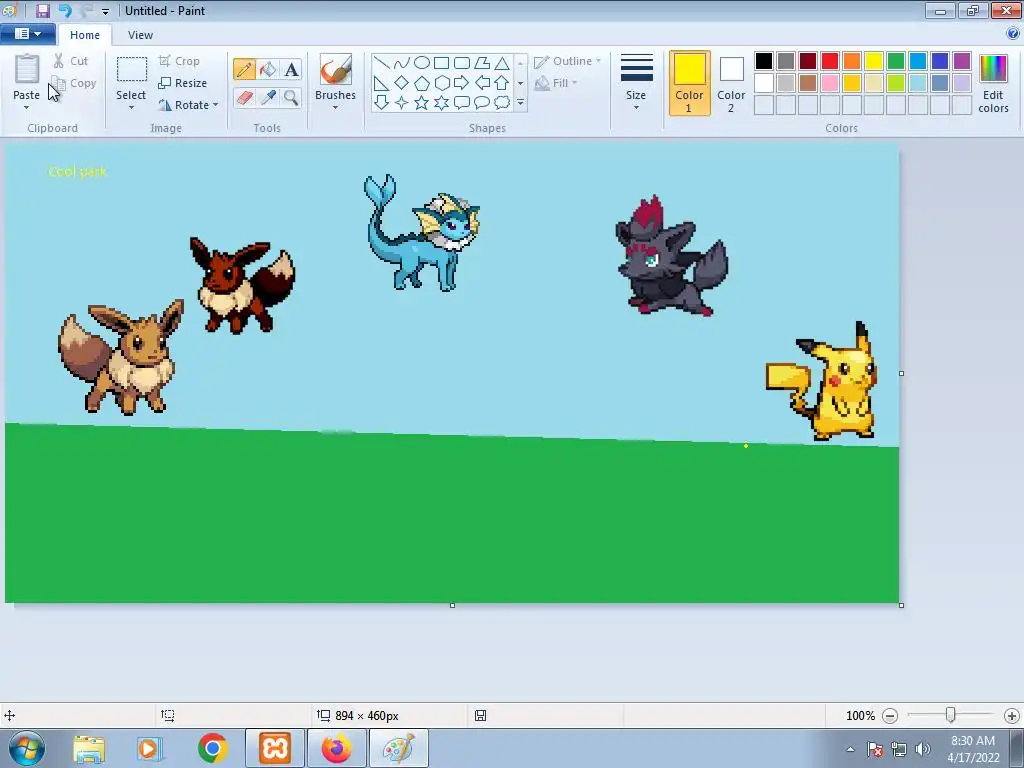Choose the Four-point star shape
Screen dimensions: 1024x768
pyautogui.click(x=402, y=103)
